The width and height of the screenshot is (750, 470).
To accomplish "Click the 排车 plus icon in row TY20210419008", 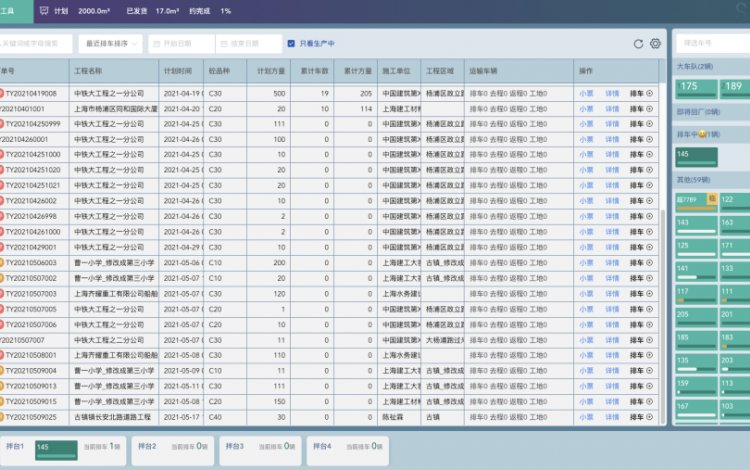I will pyautogui.click(x=650, y=93).
